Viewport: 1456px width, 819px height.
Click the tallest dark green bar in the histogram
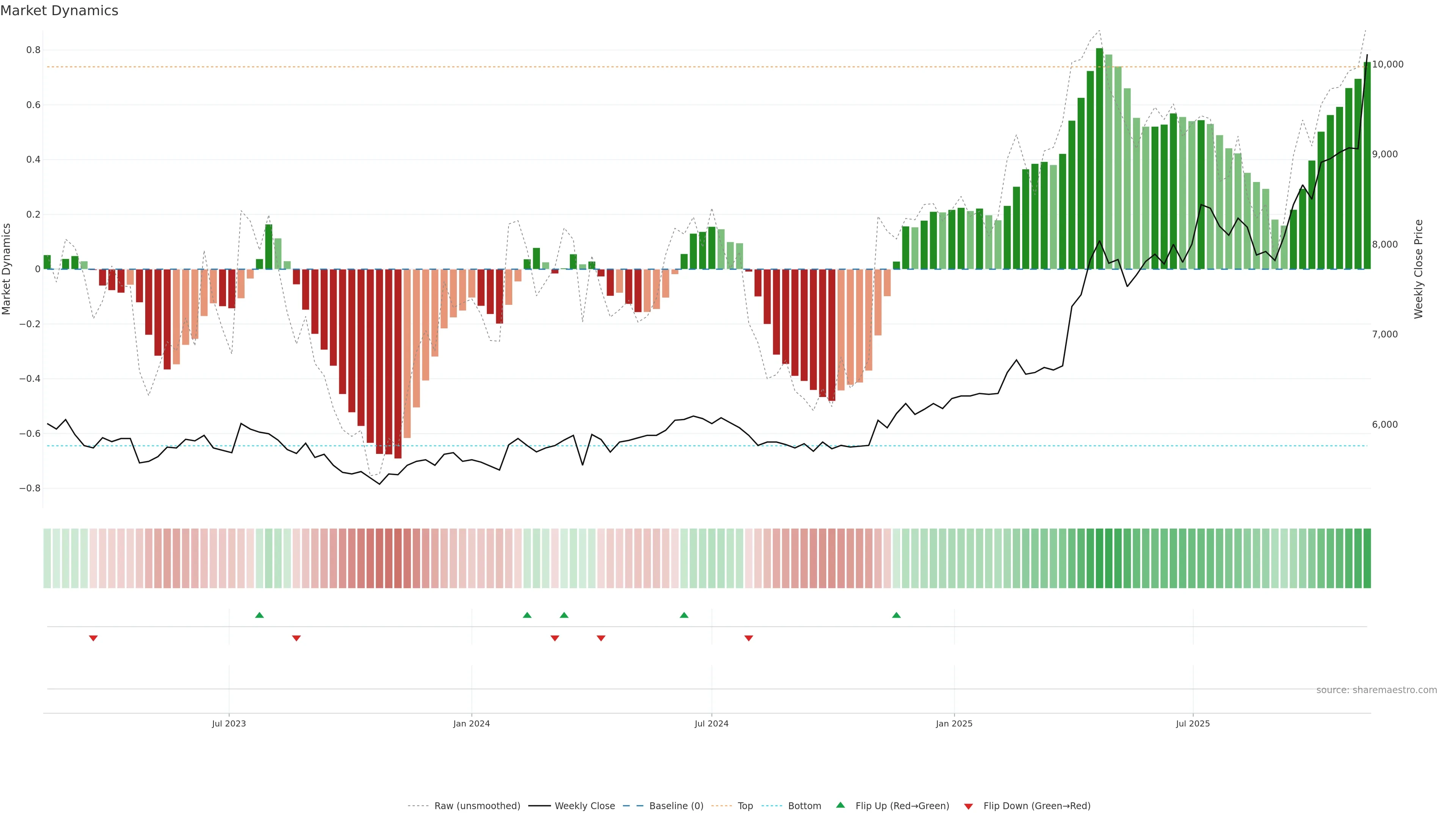coord(1099,158)
